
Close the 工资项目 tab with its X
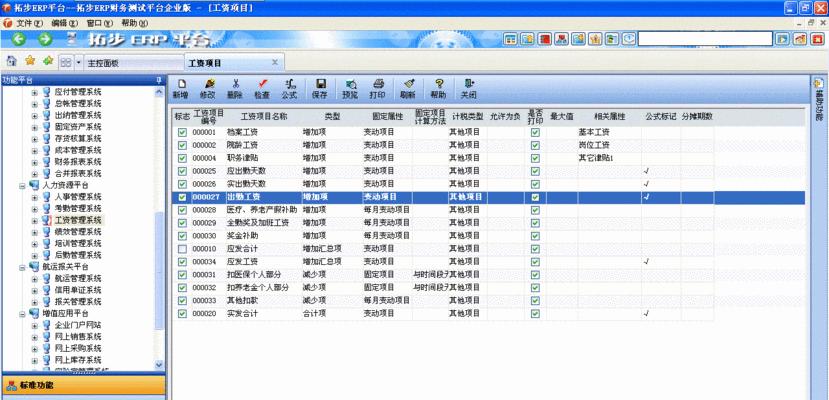[275, 62]
